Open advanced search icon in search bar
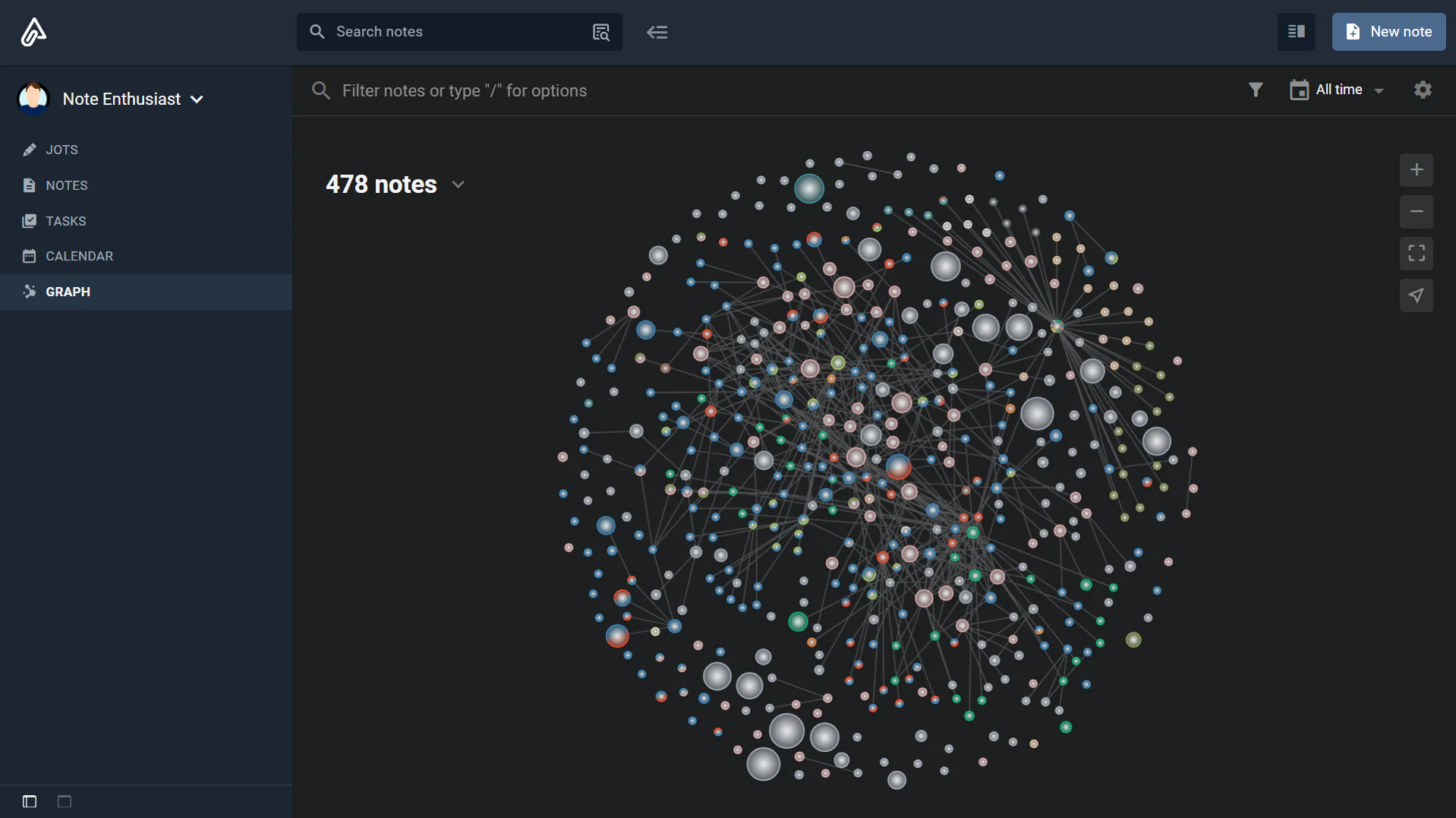The width and height of the screenshot is (1456, 818). [x=600, y=32]
